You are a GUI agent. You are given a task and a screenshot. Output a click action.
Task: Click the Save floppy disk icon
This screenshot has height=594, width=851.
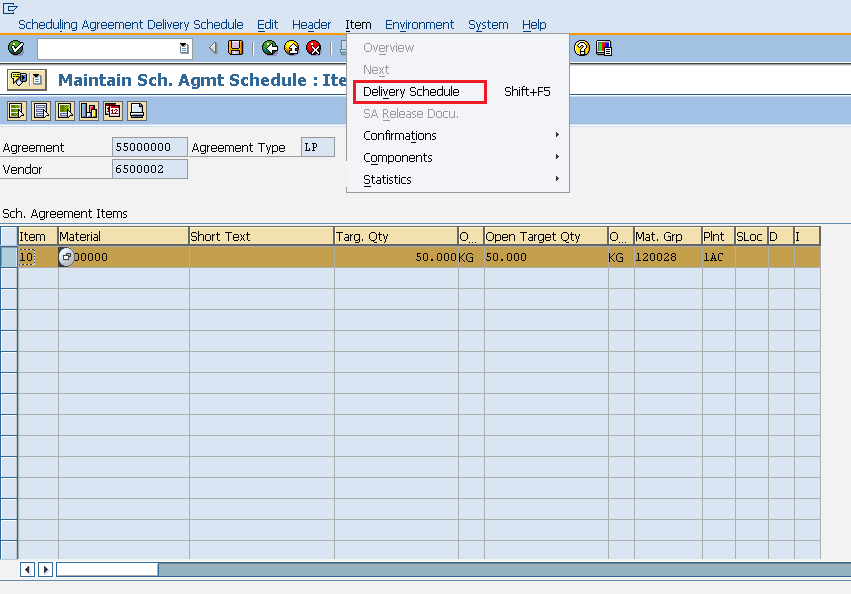click(236, 48)
